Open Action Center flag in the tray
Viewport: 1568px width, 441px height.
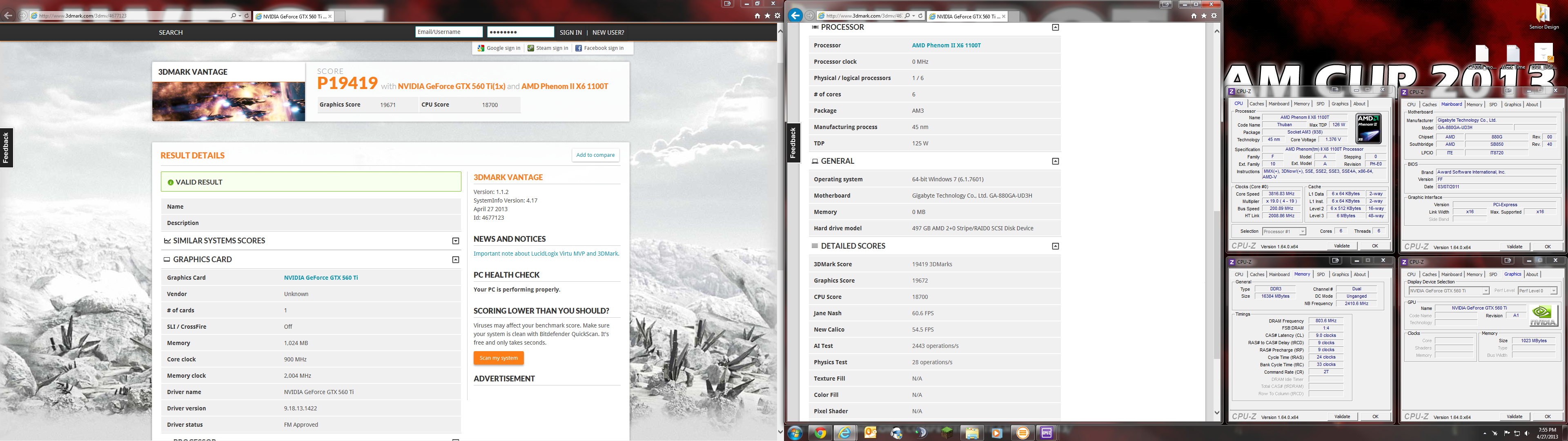1508,433
